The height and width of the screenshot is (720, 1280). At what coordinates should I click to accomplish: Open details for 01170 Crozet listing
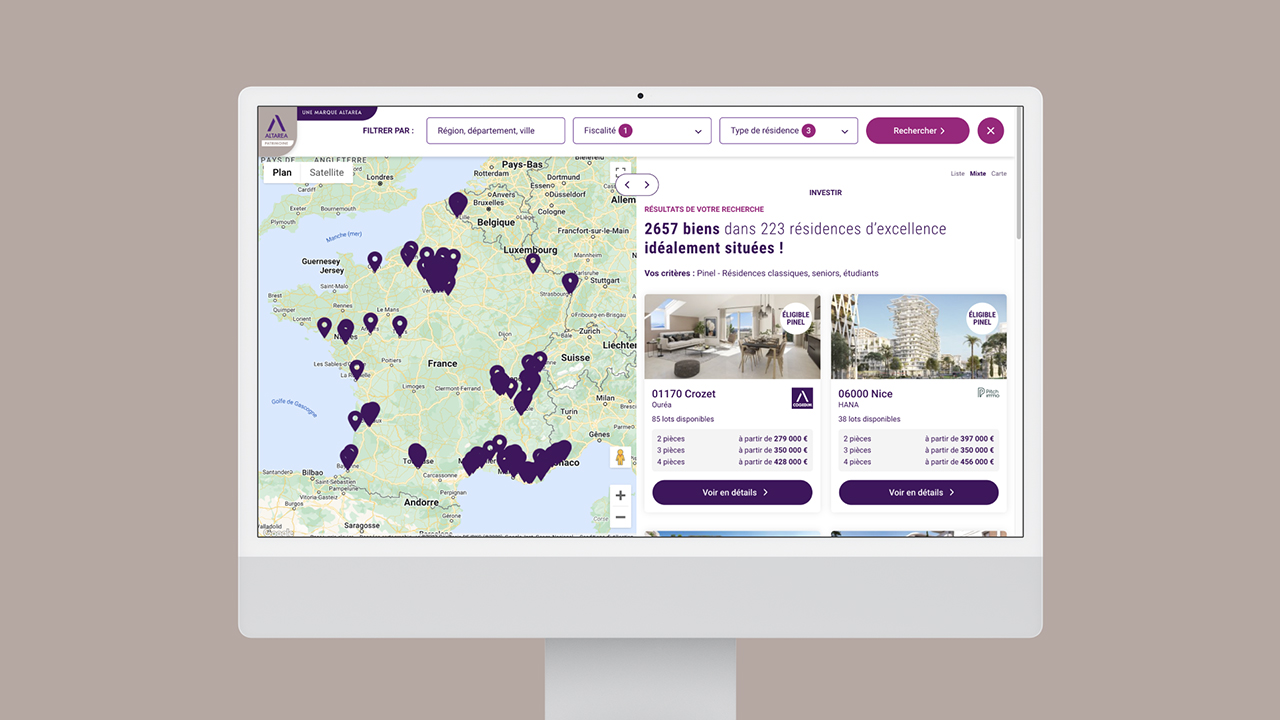(732, 492)
